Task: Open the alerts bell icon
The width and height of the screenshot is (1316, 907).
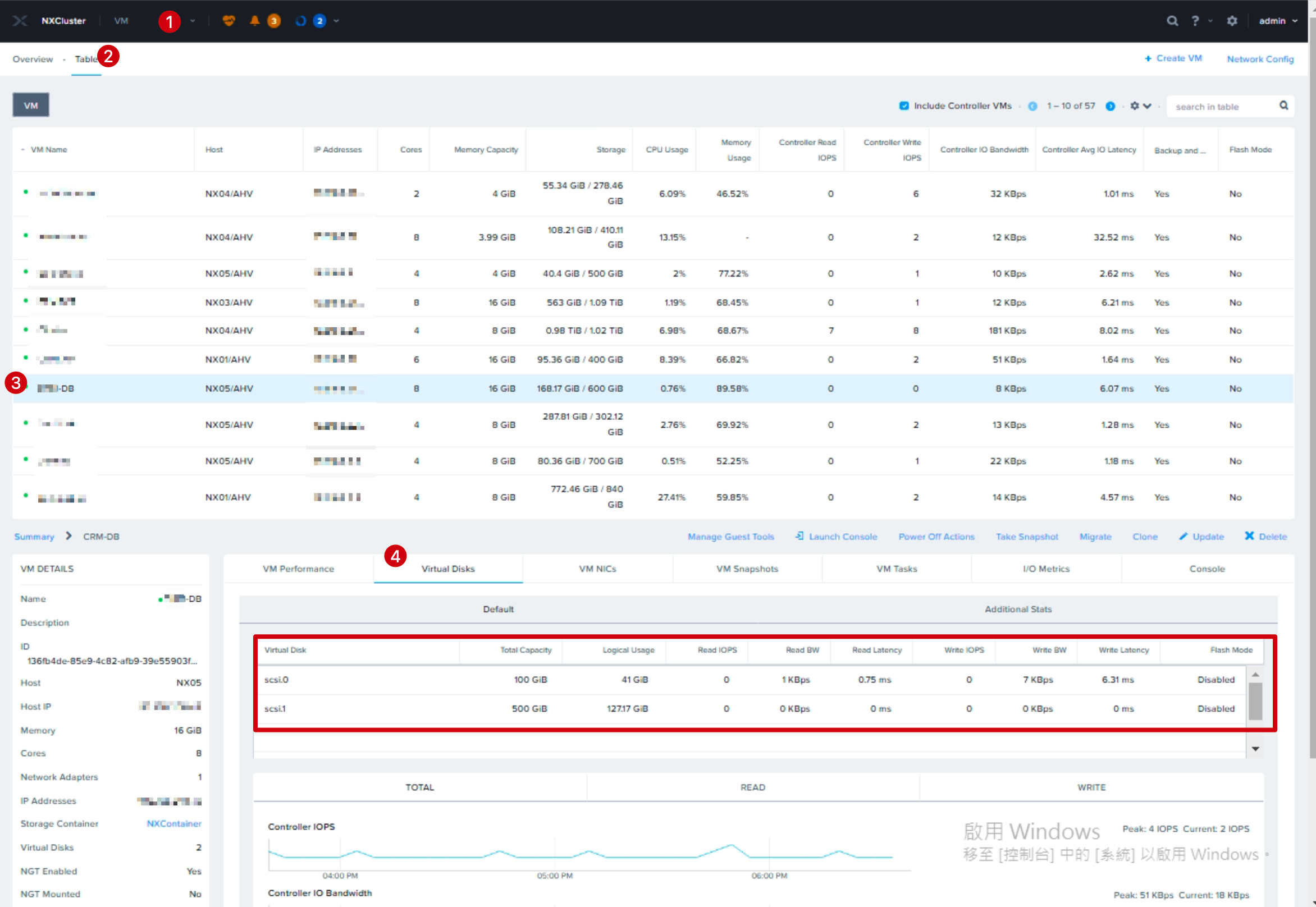Action: tap(255, 21)
